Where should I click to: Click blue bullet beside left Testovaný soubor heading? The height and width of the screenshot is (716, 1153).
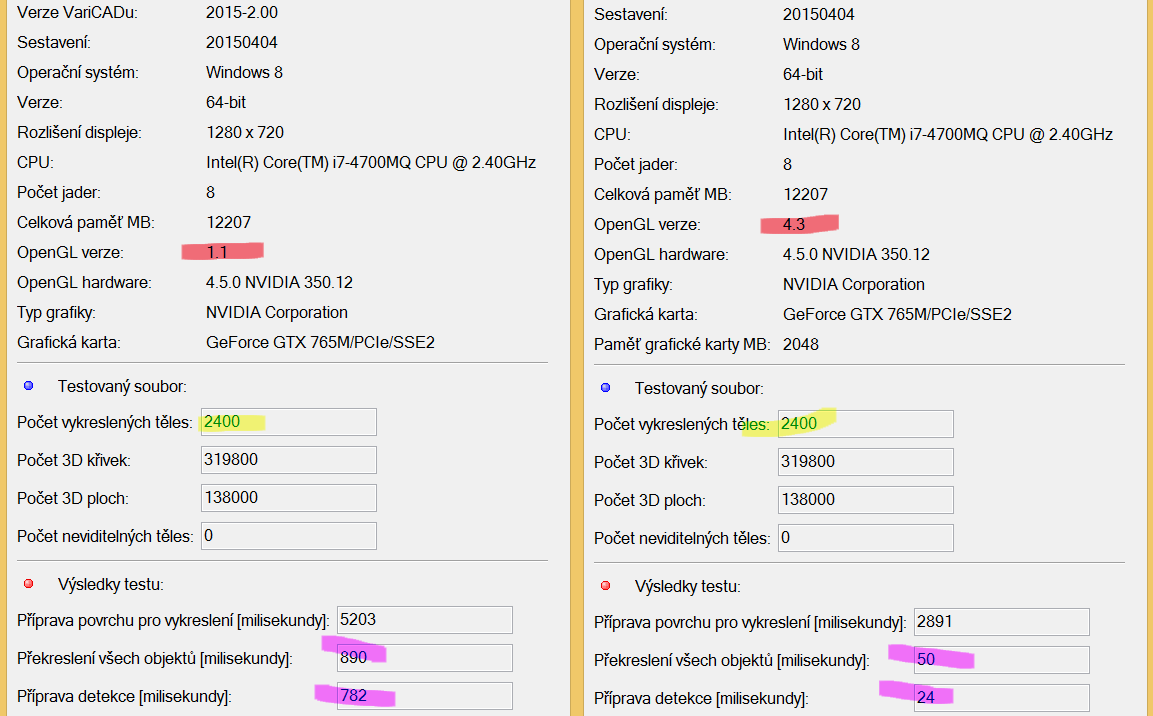[x=28, y=386]
